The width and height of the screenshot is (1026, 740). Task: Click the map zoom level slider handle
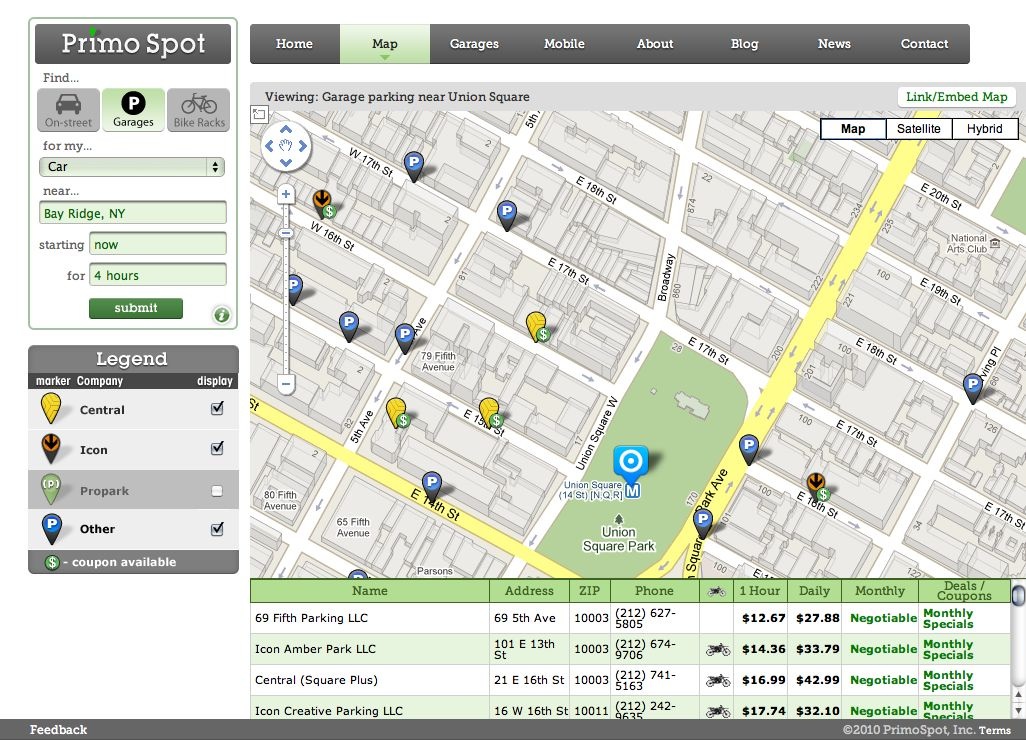coord(286,233)
